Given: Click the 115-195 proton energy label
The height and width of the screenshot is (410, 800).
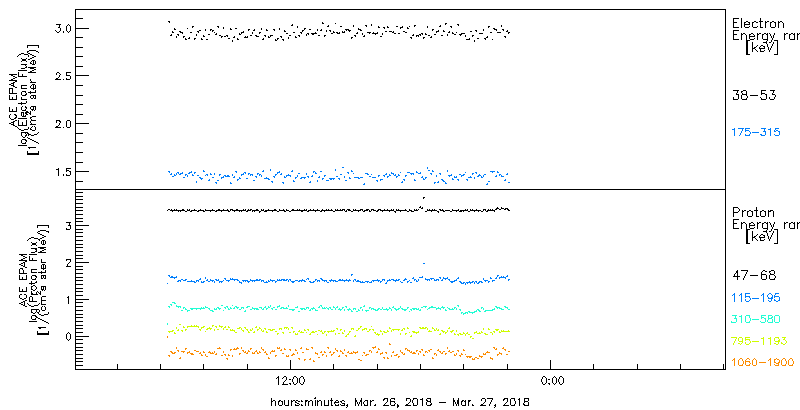Looking at the screenshot, I should [756, 298].
